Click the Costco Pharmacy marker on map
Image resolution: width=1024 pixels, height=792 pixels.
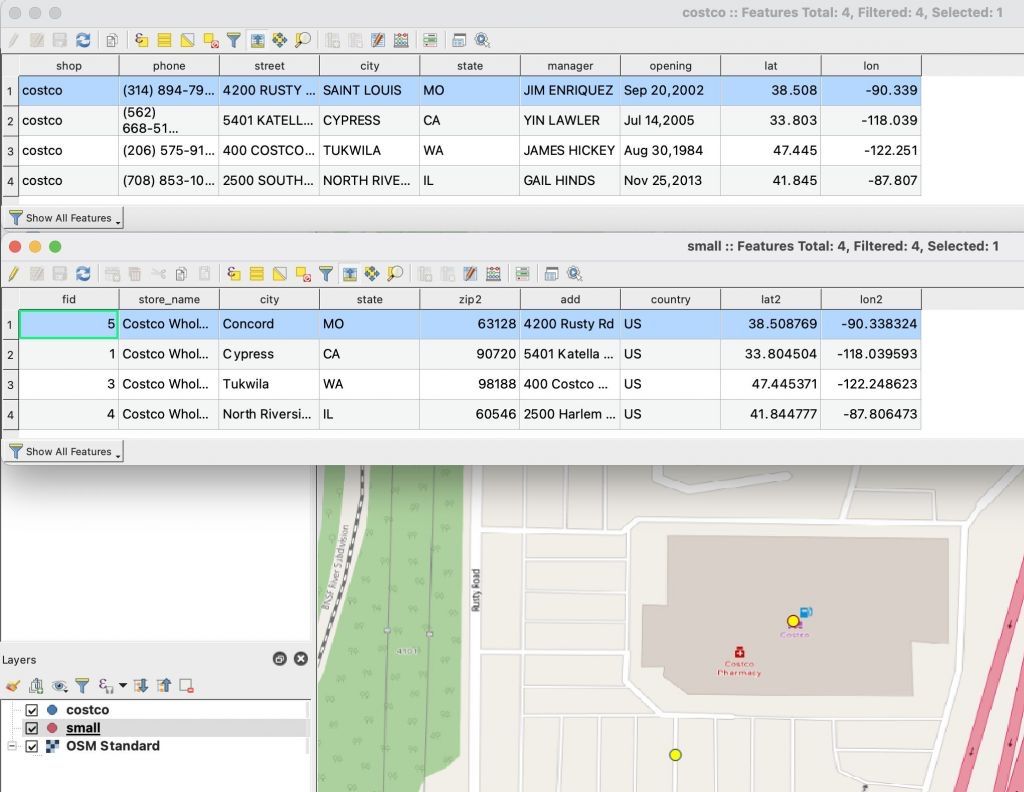739,652
